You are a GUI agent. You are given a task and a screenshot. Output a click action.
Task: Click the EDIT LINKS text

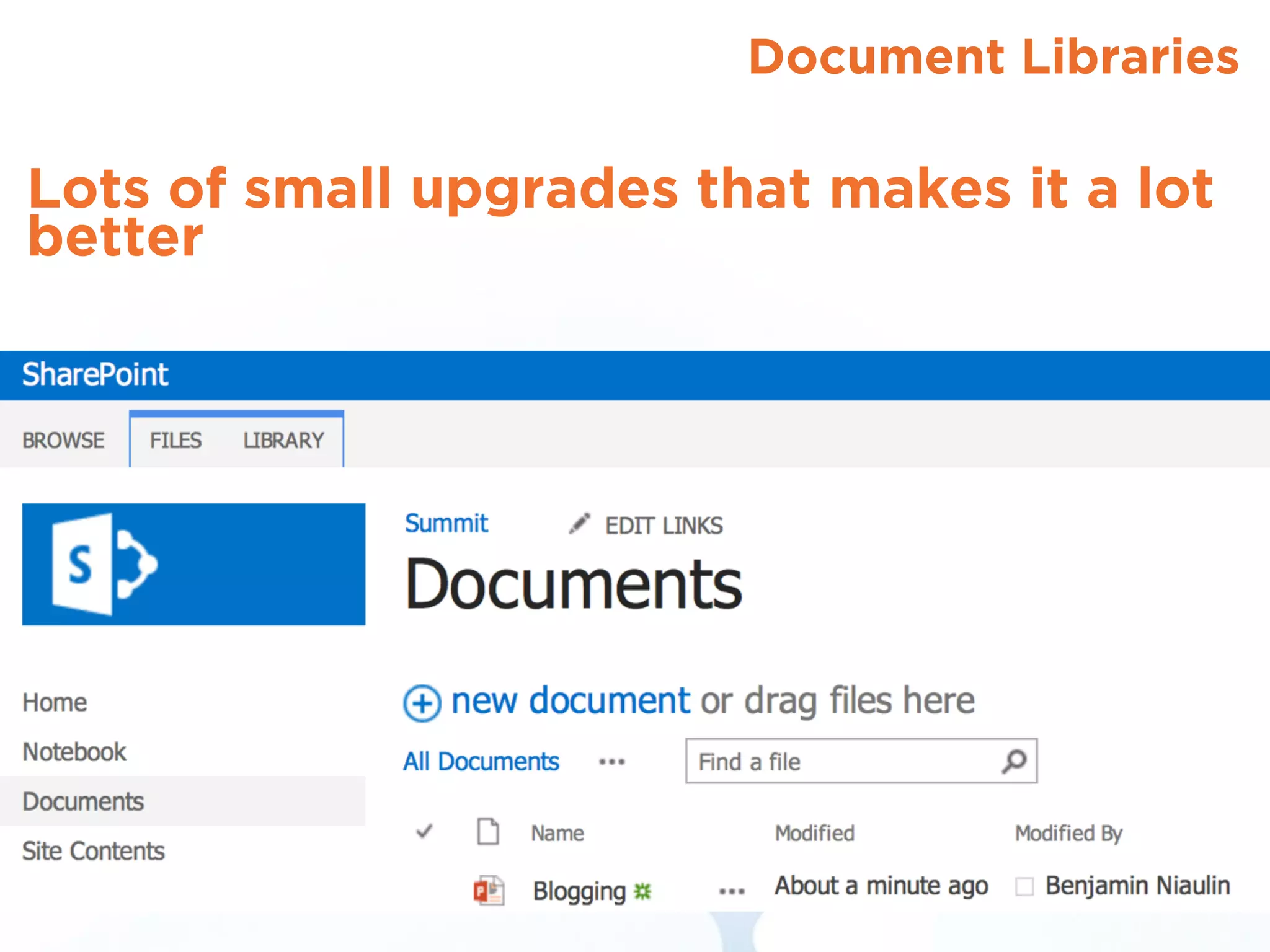coord(664,526)
